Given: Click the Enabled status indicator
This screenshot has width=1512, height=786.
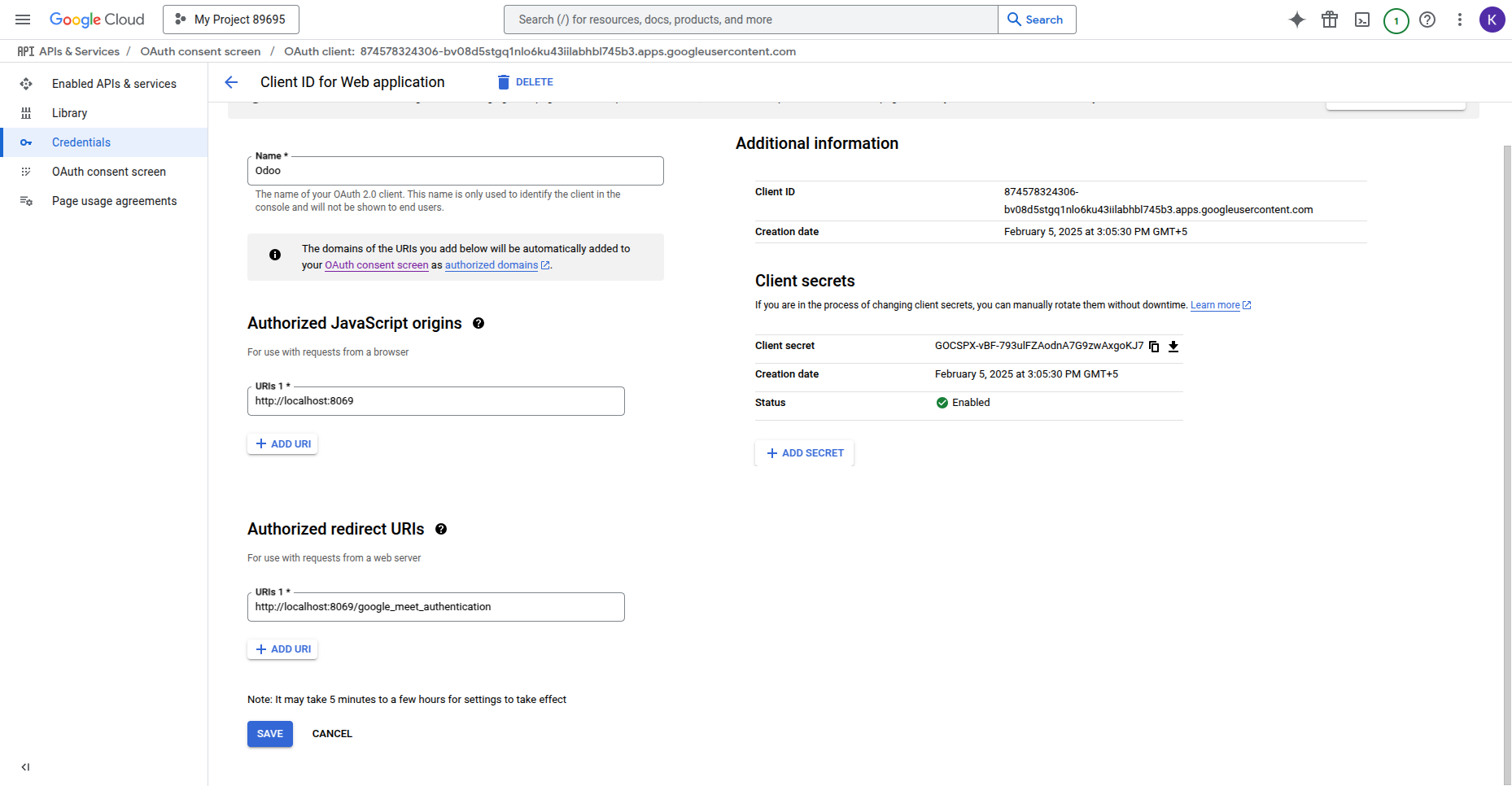Looking at the screenshot, I should point(963,403).
